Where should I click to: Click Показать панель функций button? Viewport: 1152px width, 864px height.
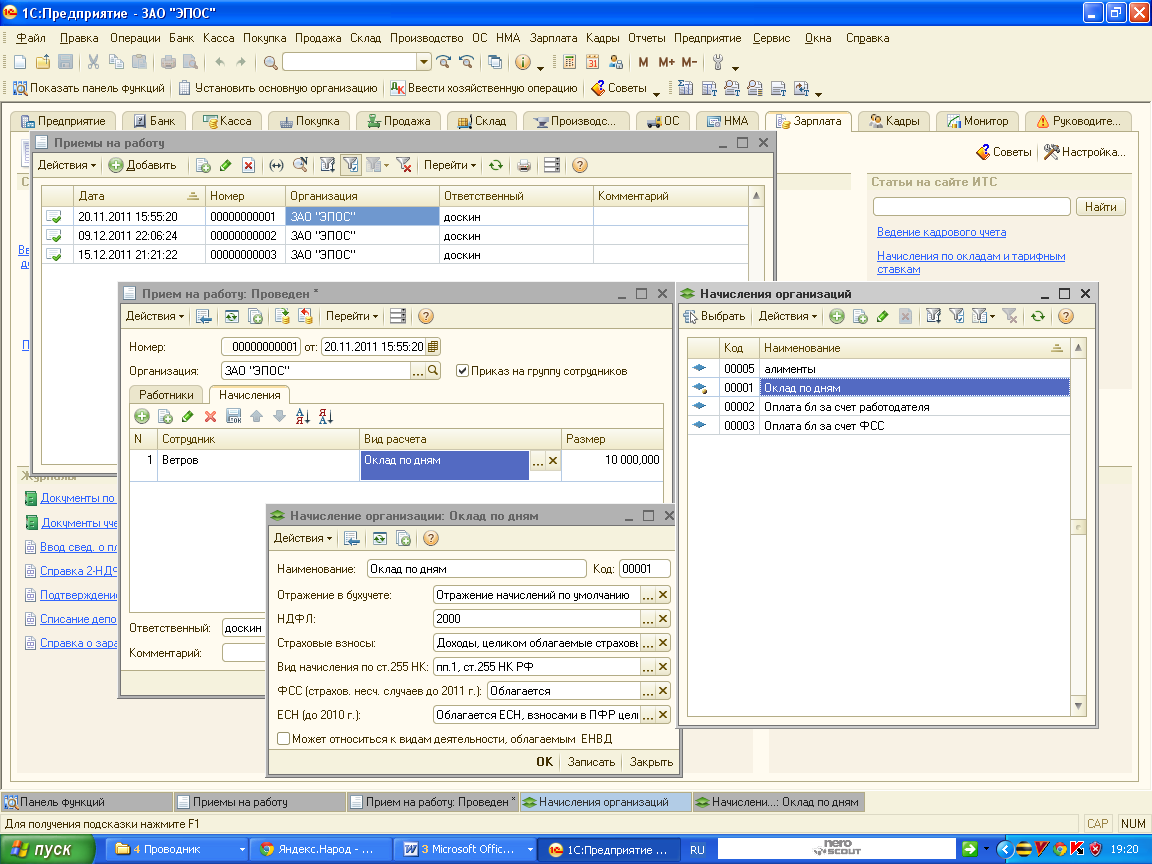[89, 88]
